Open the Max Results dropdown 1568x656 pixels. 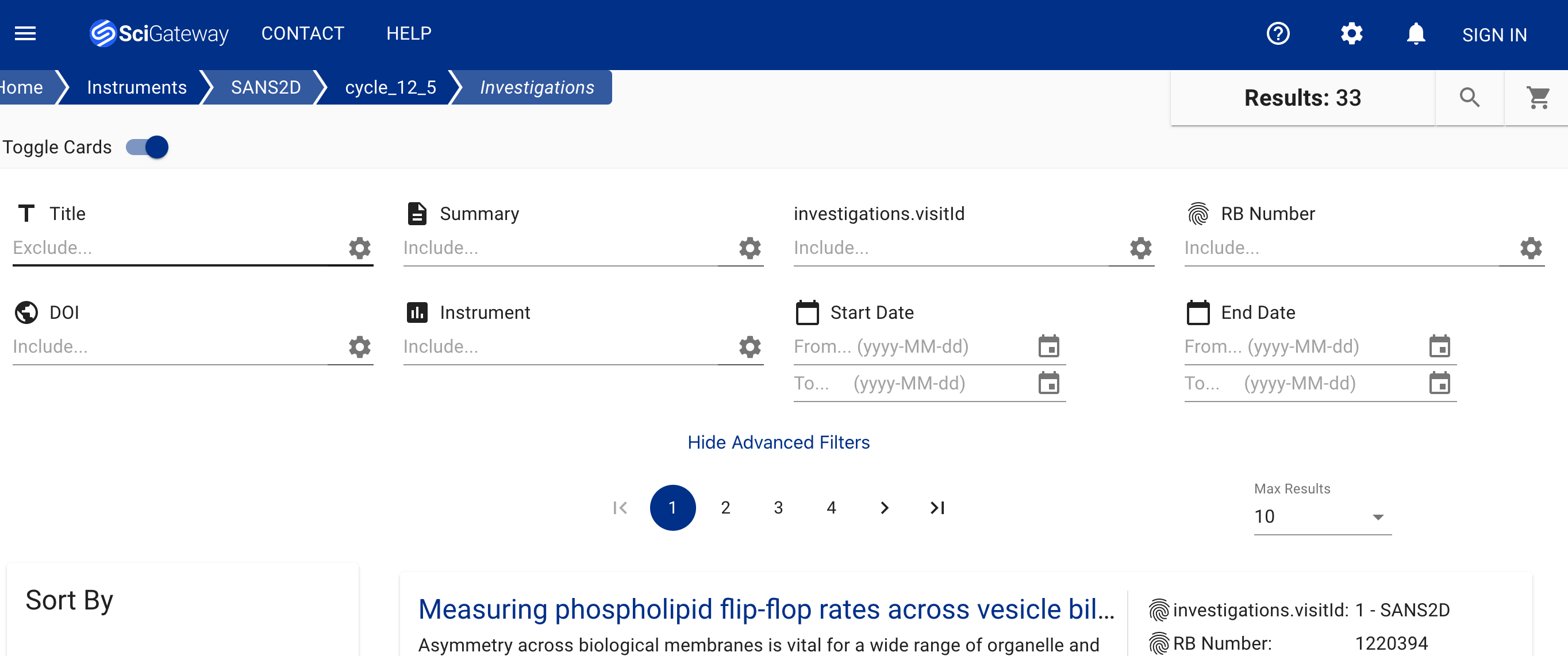click(1321, 516)
